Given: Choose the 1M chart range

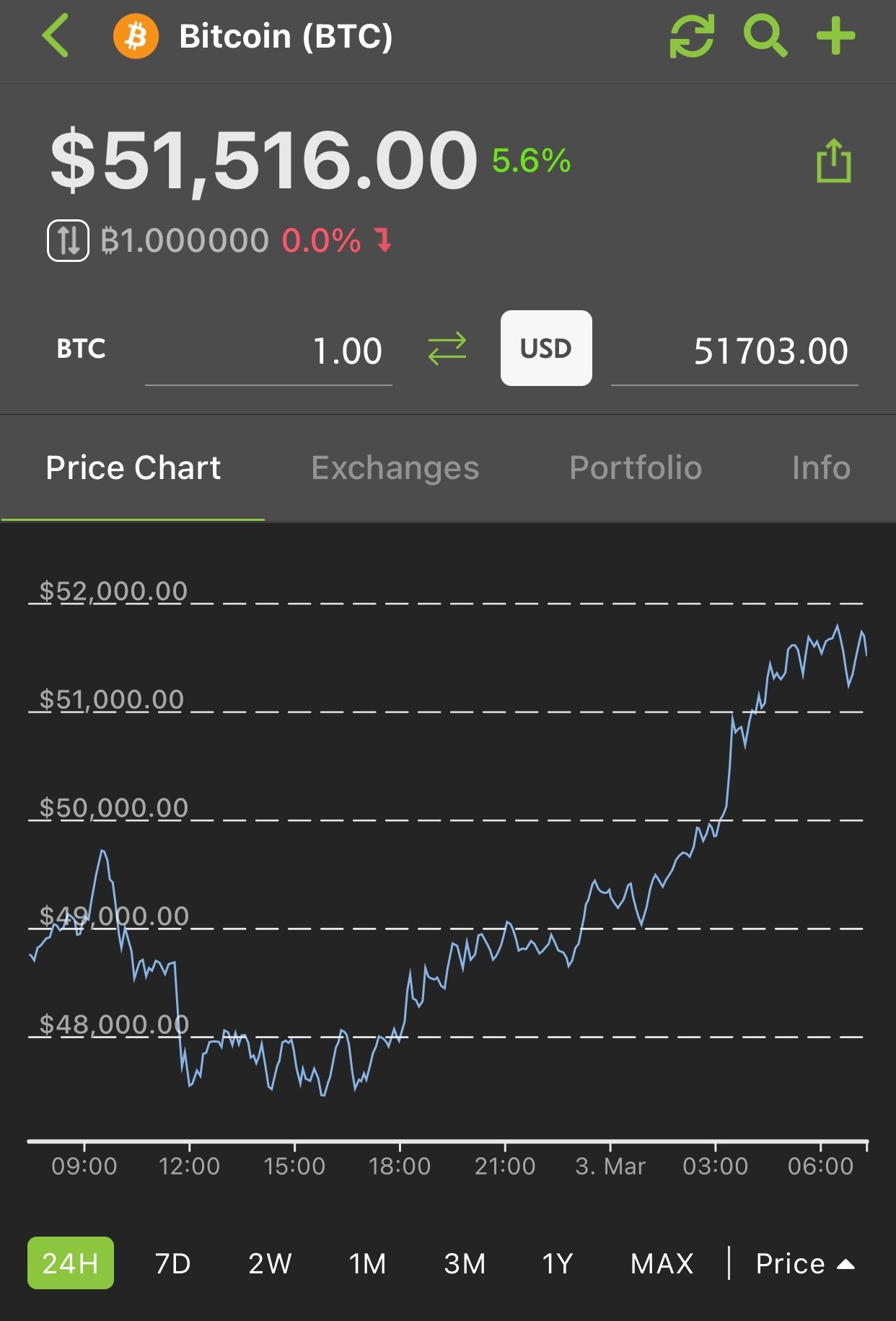Looking at the screenshot, I should 367,1263.
